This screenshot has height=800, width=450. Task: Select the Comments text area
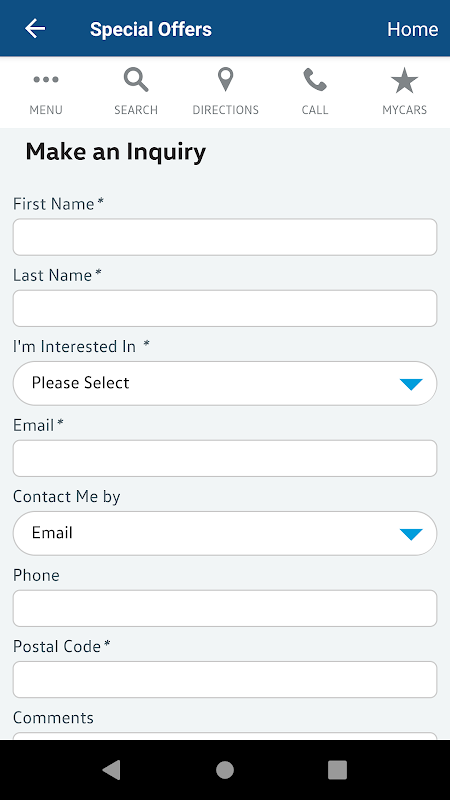(x=225, y=736)
